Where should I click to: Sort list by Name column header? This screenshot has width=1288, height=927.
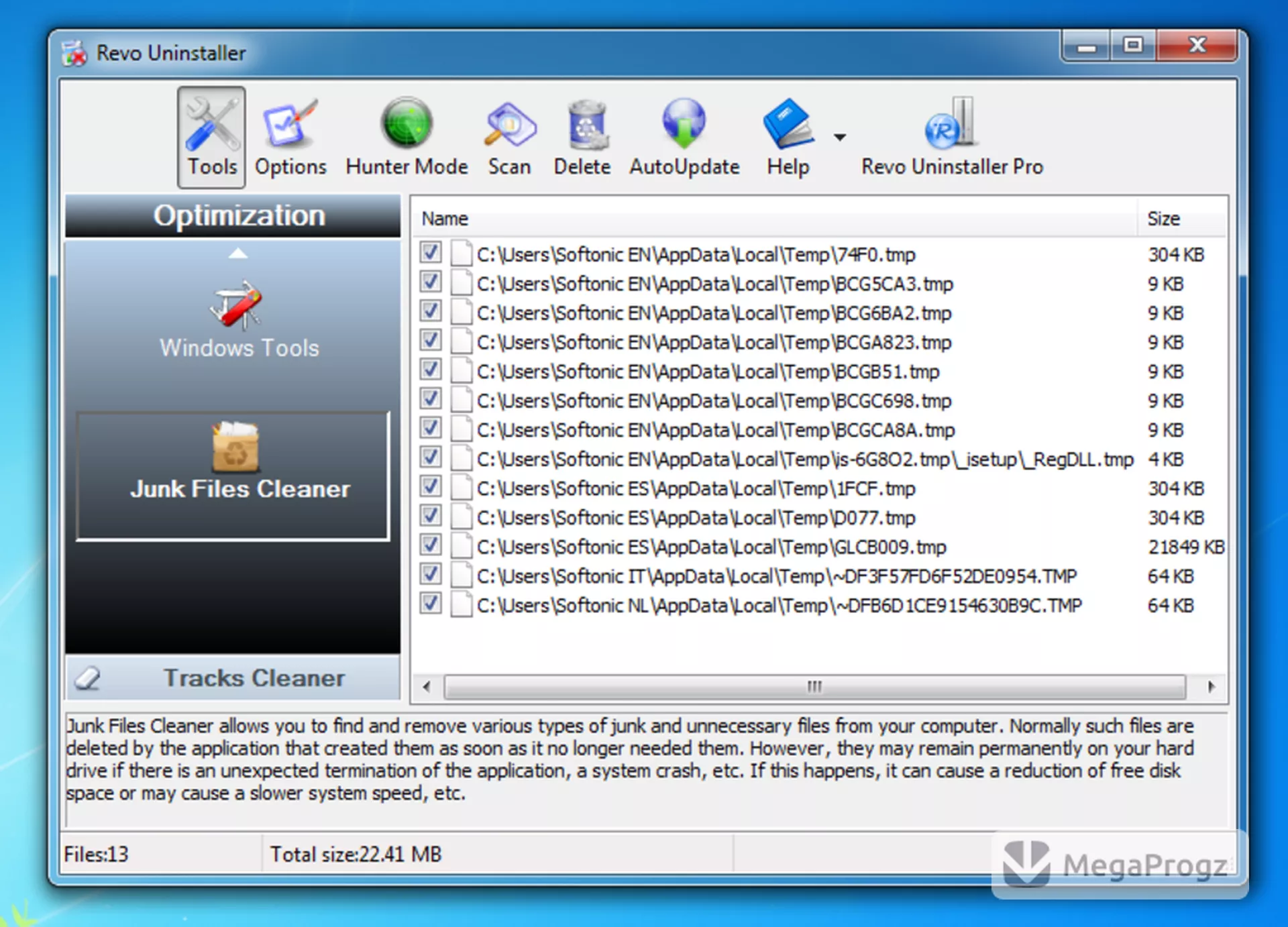point(775,218)
